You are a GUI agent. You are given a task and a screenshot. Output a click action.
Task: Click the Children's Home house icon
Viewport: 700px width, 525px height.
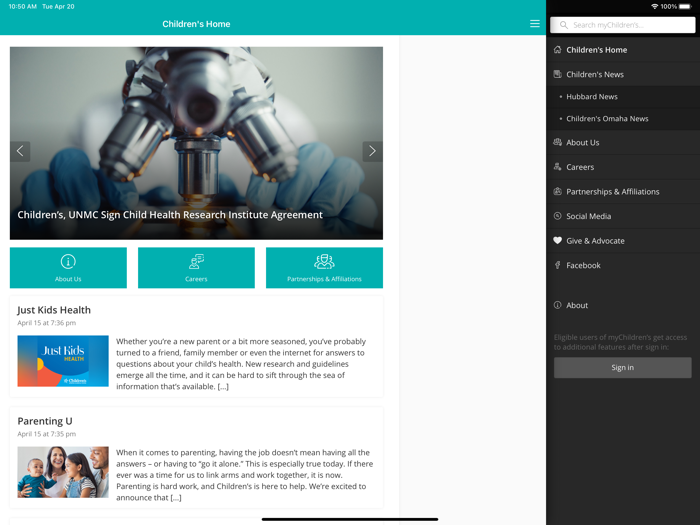(558, 50)
